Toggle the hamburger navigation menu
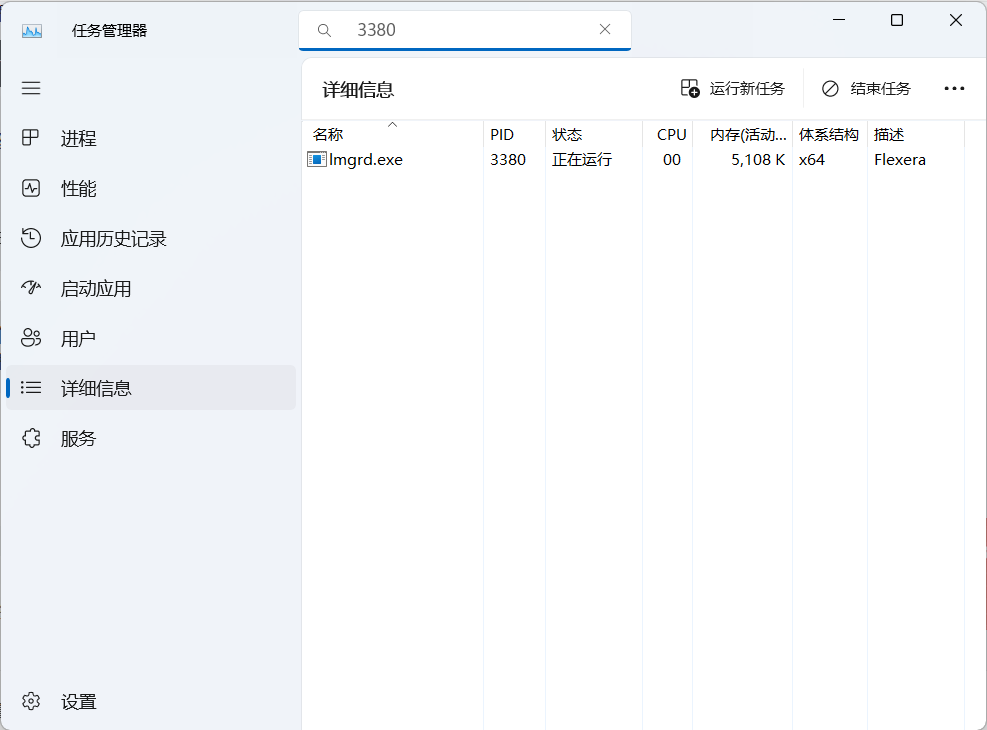The width and height of the screenshot is (987, 730). click(31, 88)
